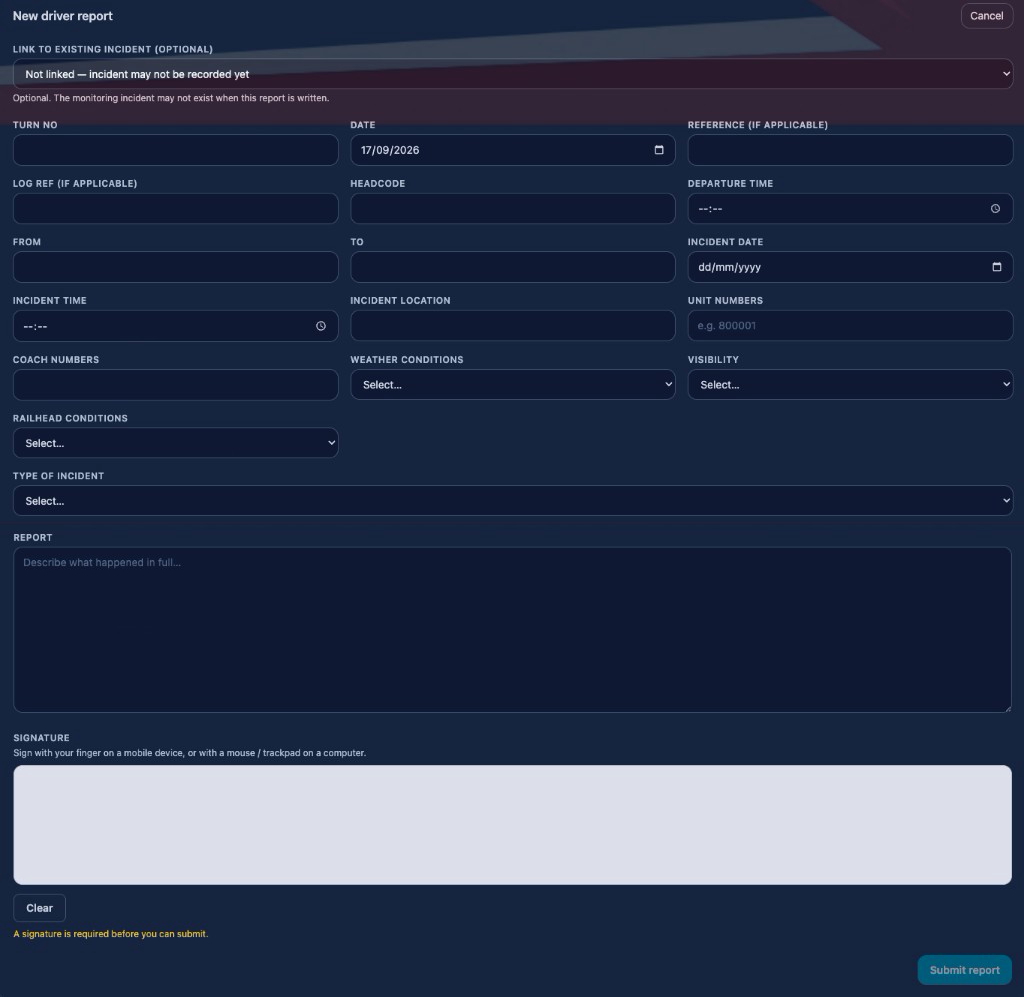Click the signature required warning text
This screenshot has height=997, width=1024.
pyautogui.click(x=110, y=934)
